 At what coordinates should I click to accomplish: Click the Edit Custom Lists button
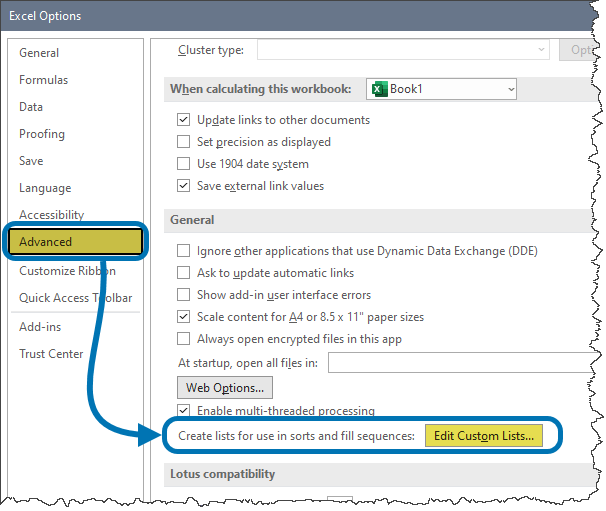[x=484, y=436]
